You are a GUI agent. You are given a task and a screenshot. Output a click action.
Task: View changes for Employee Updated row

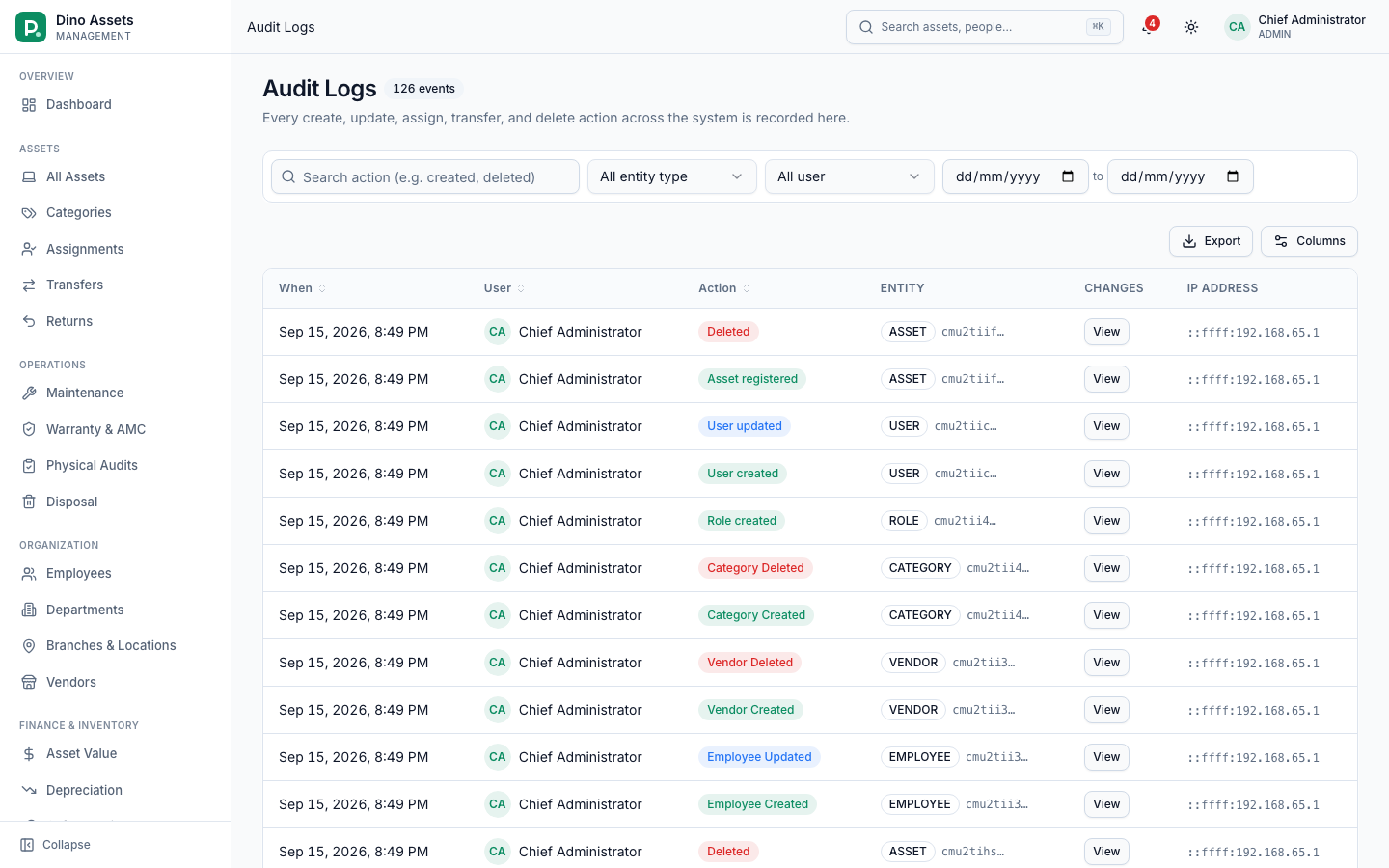coord(1106,757)
